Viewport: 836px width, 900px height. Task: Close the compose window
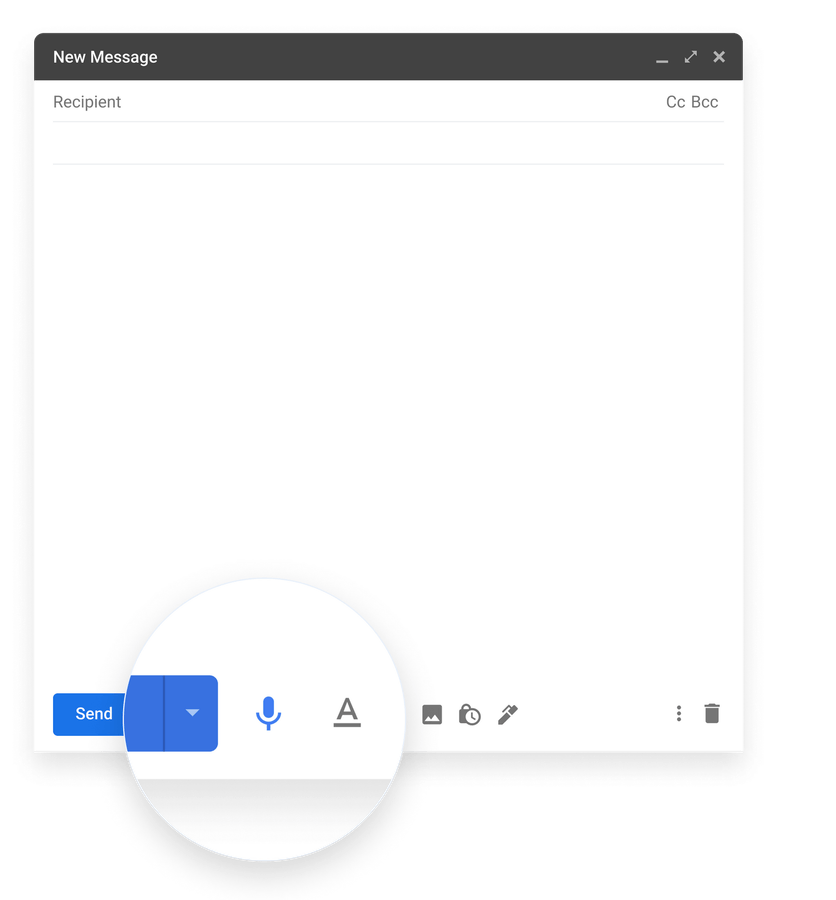tap(718, 57)
